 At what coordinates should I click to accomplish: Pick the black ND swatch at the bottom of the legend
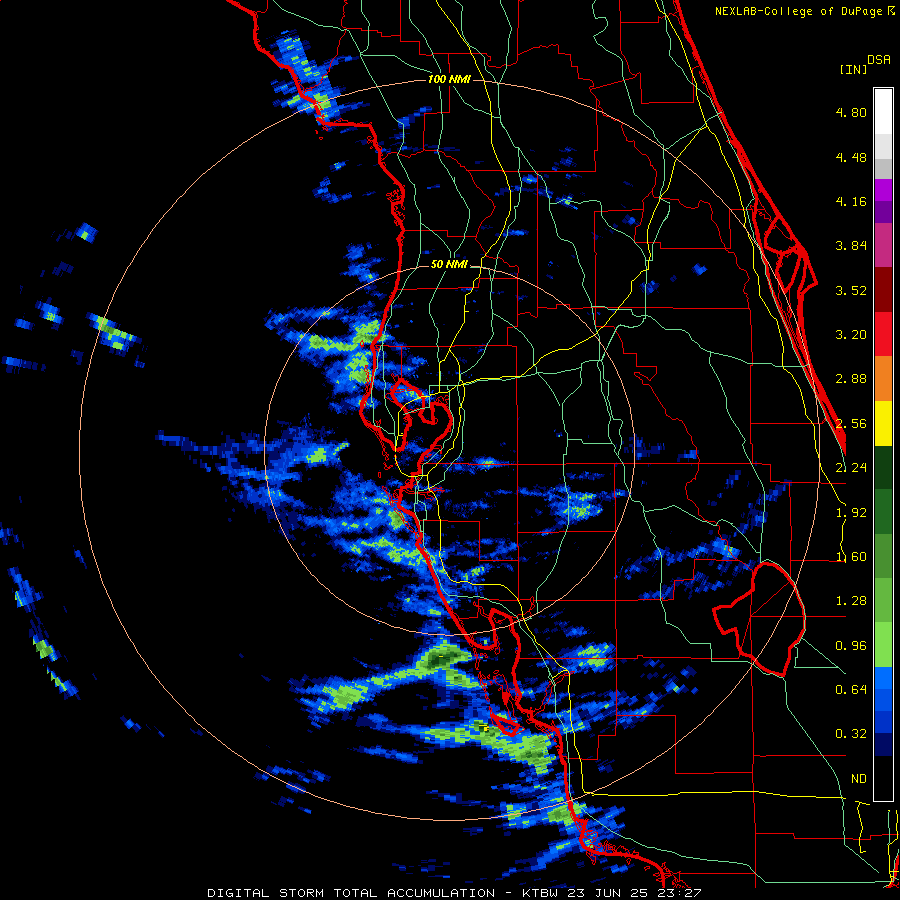coord(883,778)
